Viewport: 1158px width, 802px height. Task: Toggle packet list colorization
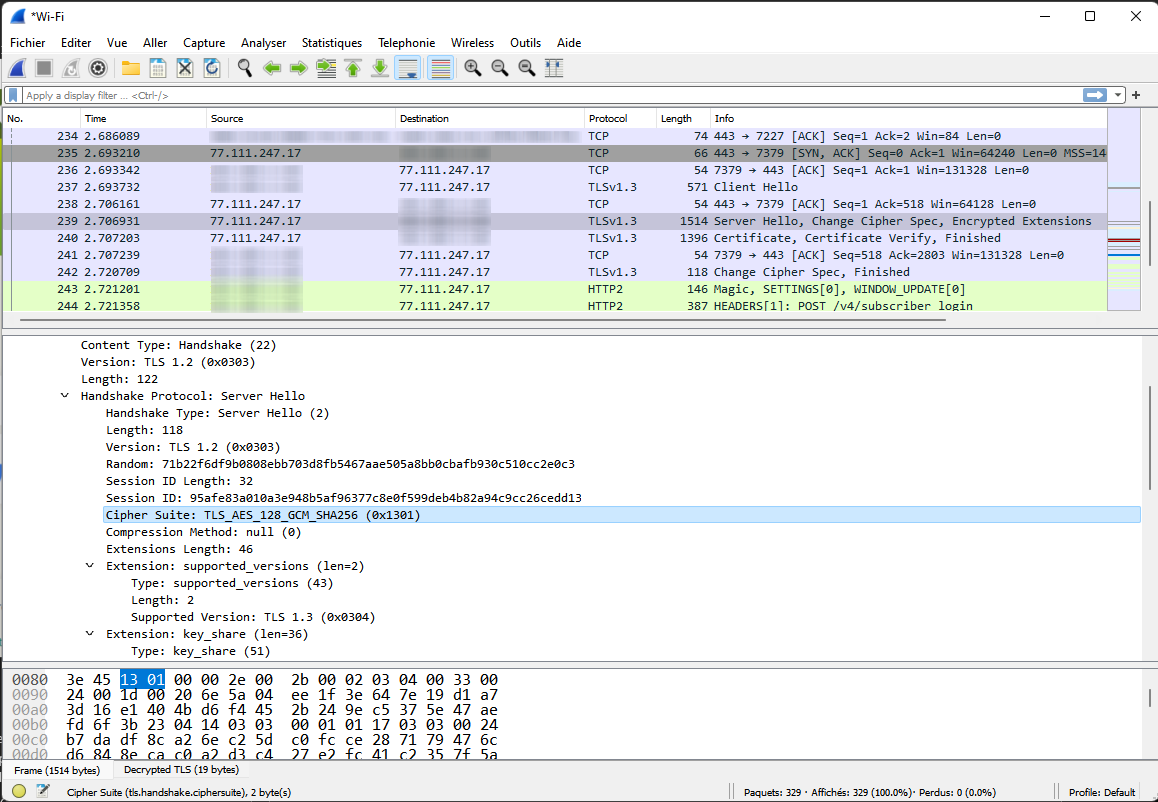[440, 69]
